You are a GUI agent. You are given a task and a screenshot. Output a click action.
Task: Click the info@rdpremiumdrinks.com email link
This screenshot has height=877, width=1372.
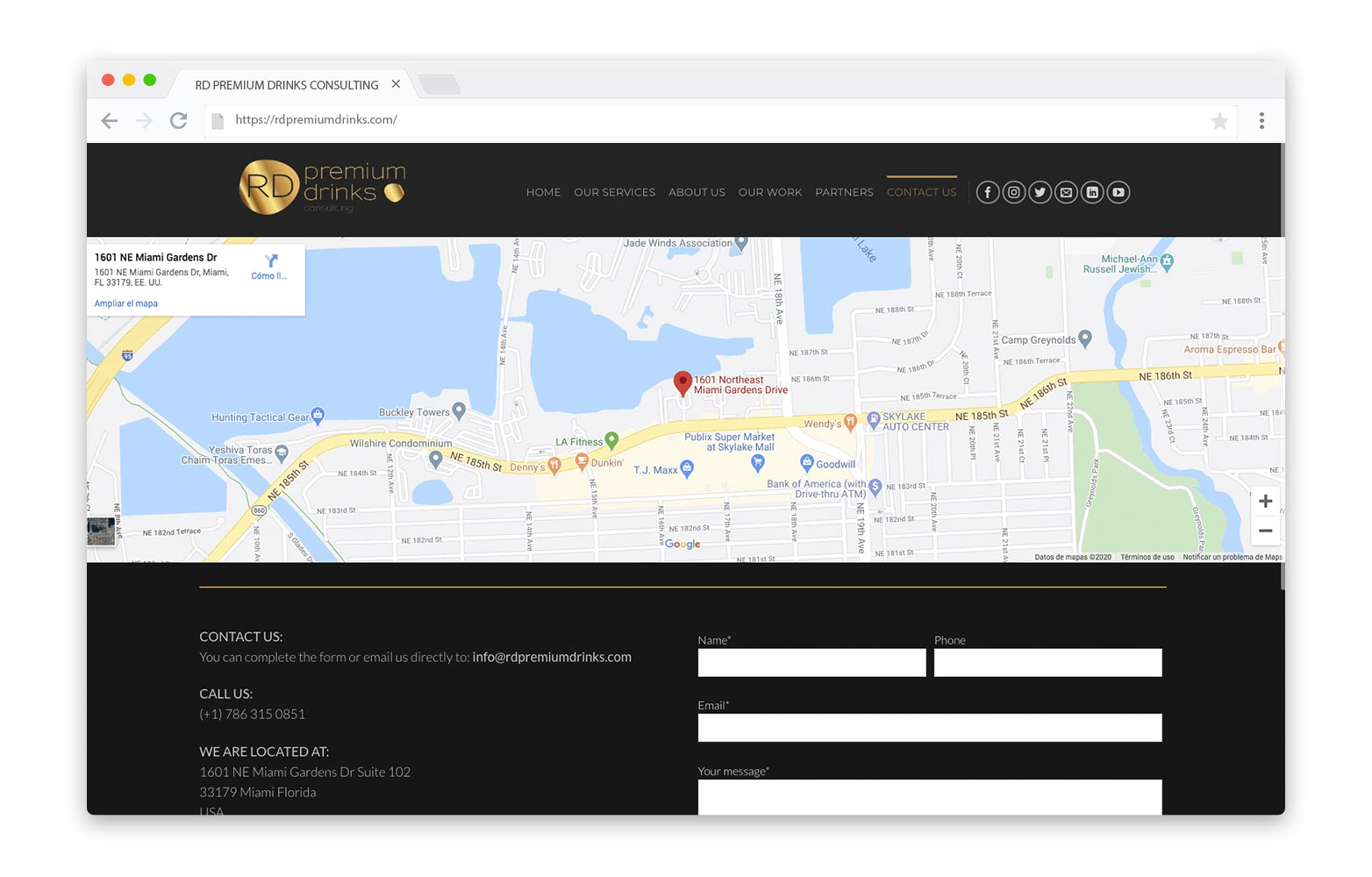click(x=551, y=657)
